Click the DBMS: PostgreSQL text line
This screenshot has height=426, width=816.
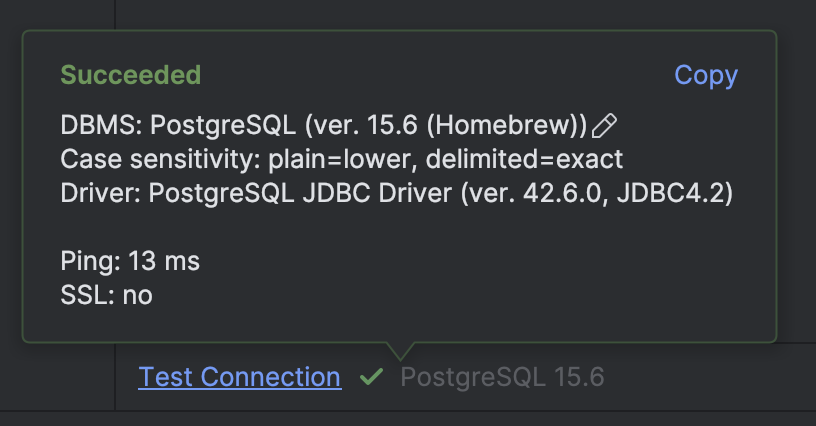[x=324, y=125]
